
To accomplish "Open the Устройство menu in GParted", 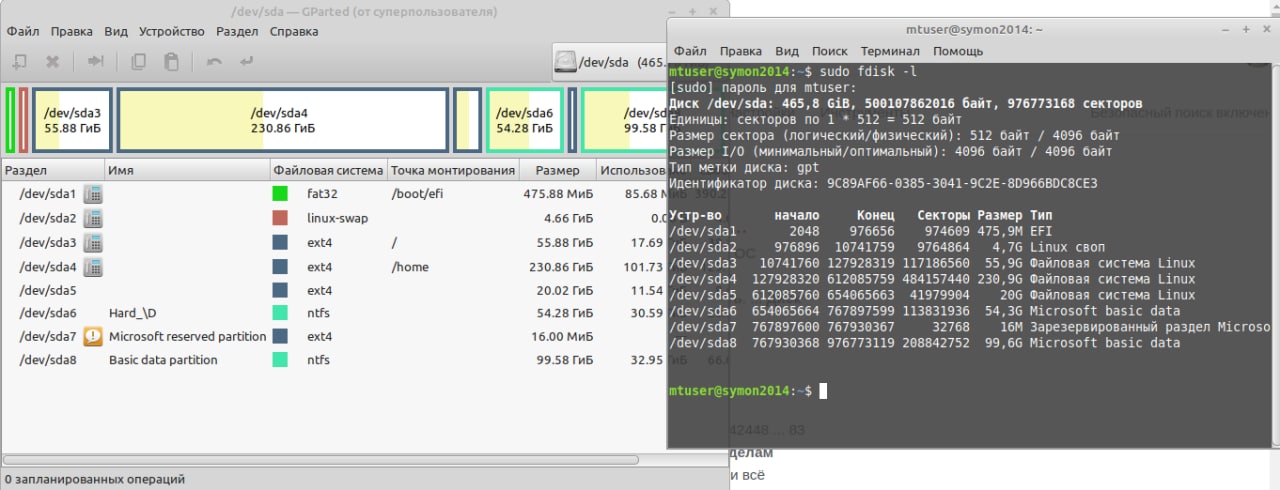I will (173, 31).
